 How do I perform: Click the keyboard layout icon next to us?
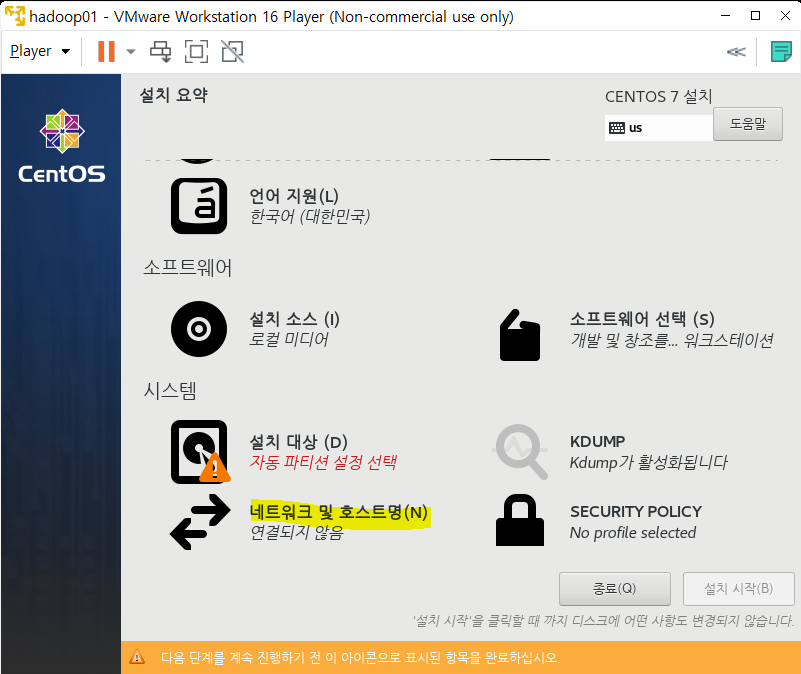pos(617,128)
